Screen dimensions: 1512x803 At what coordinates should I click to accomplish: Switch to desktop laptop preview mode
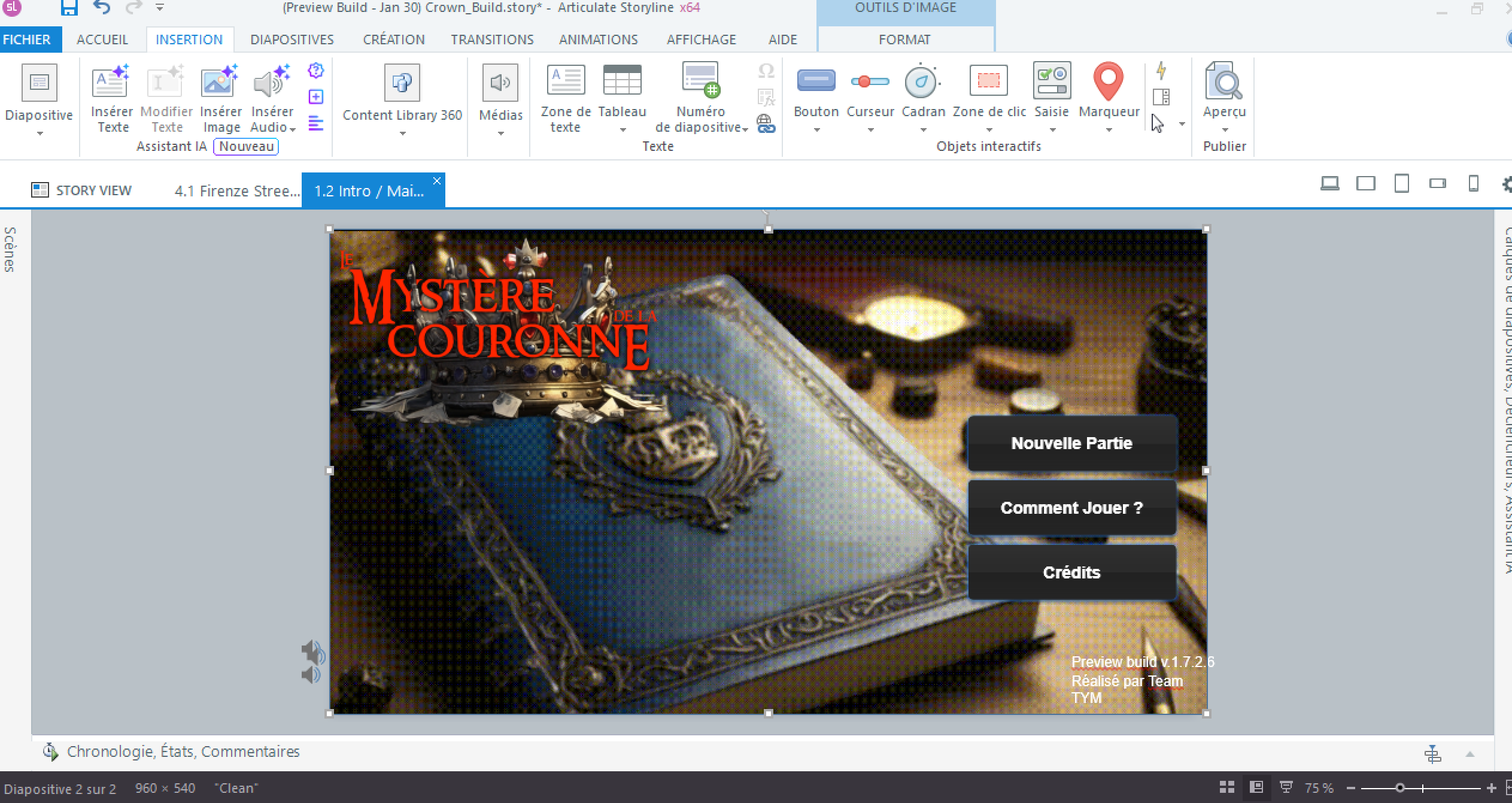[x=1329, y=183]
